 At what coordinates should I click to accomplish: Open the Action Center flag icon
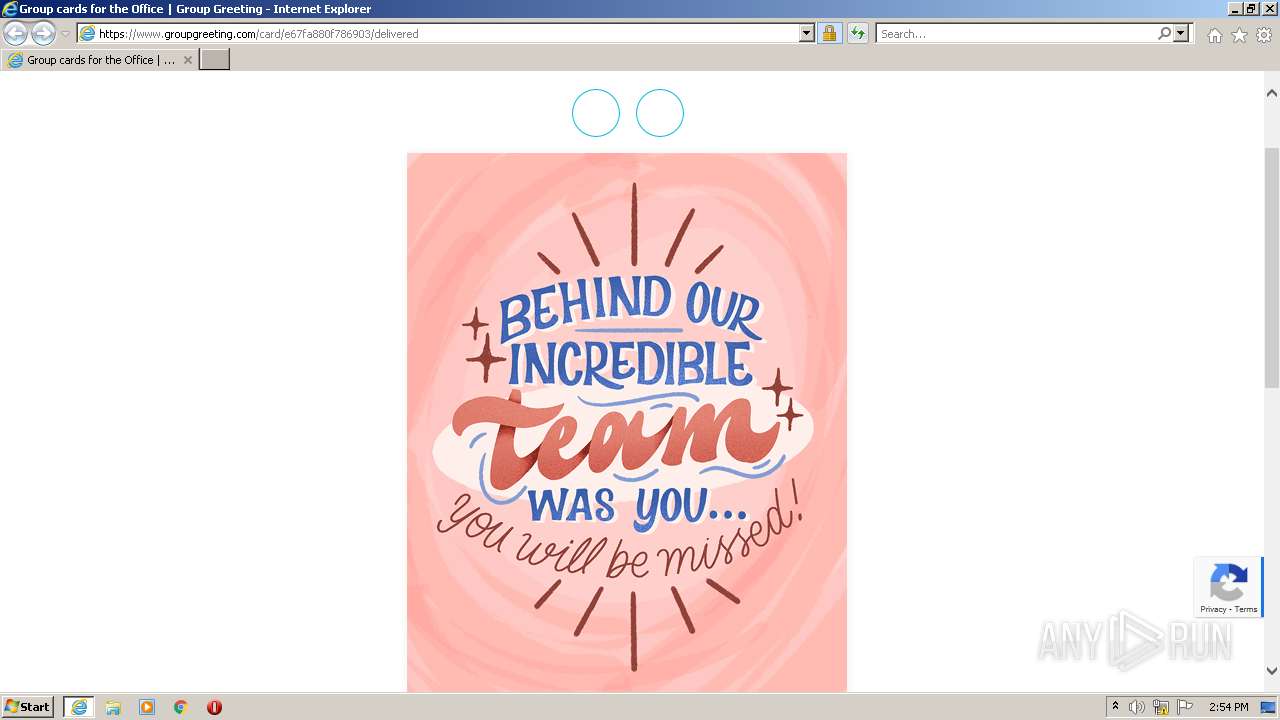click(1185, 707)
